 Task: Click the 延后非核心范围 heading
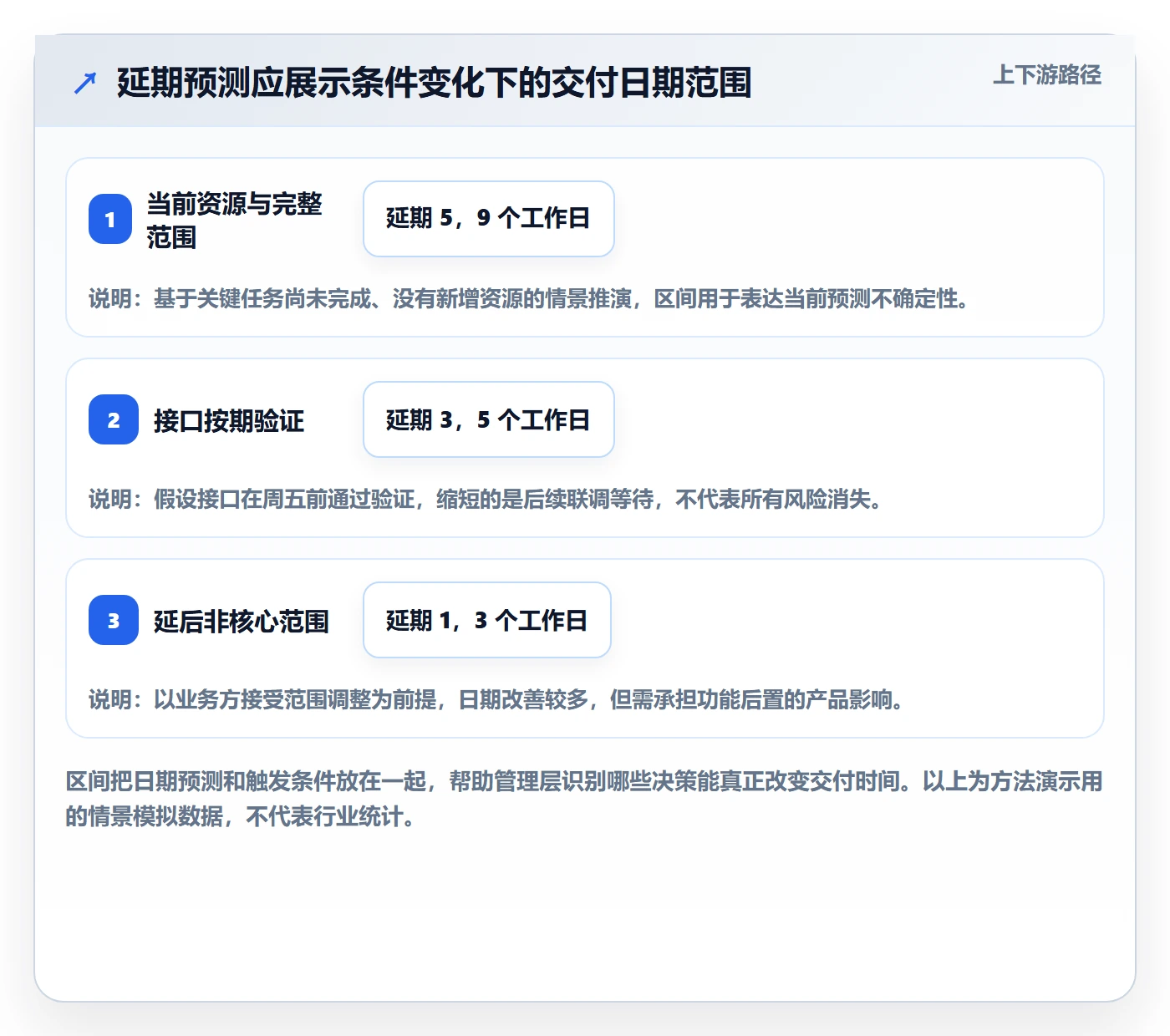242,621
